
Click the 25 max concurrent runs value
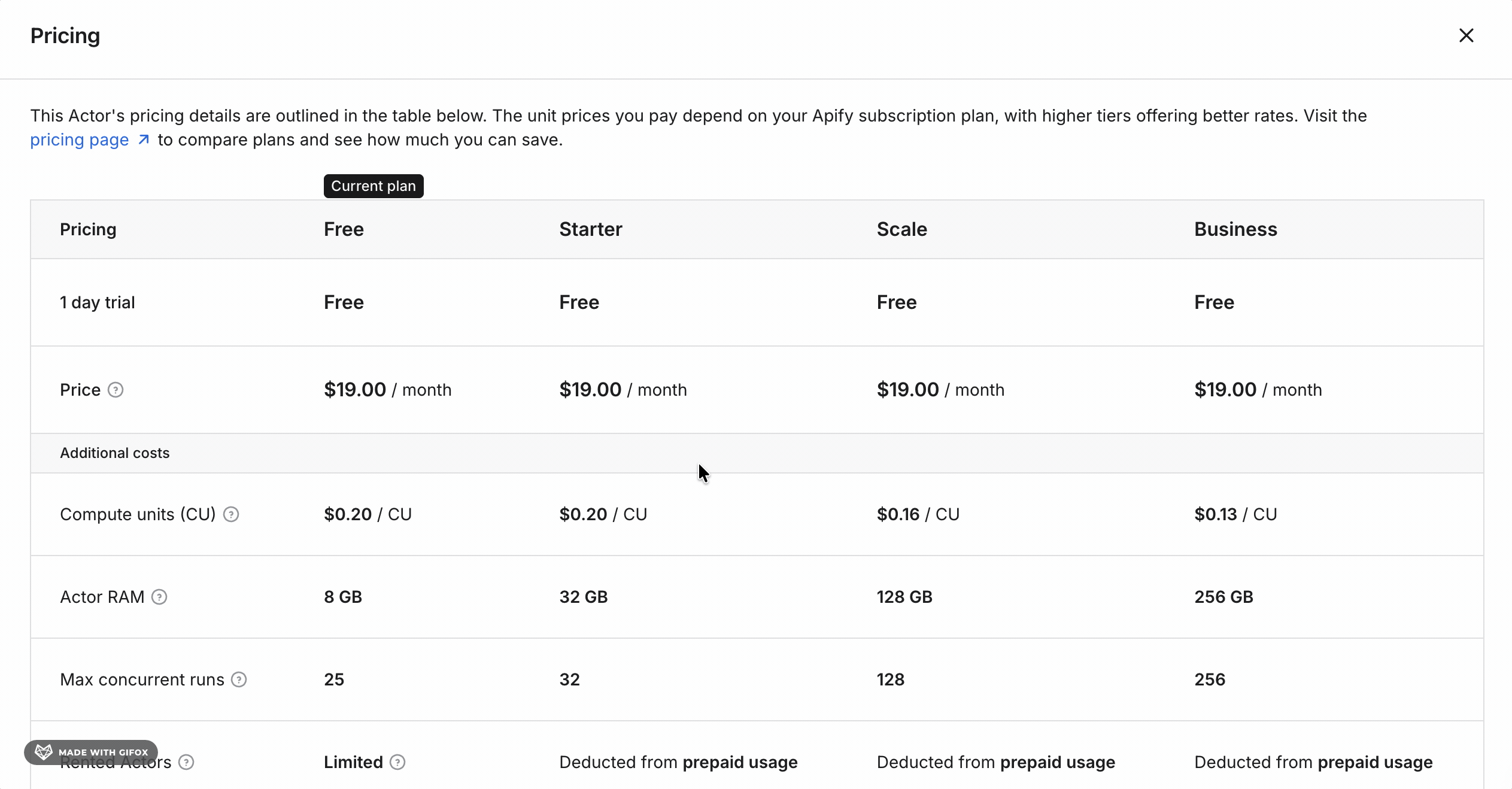click(334, 679)
